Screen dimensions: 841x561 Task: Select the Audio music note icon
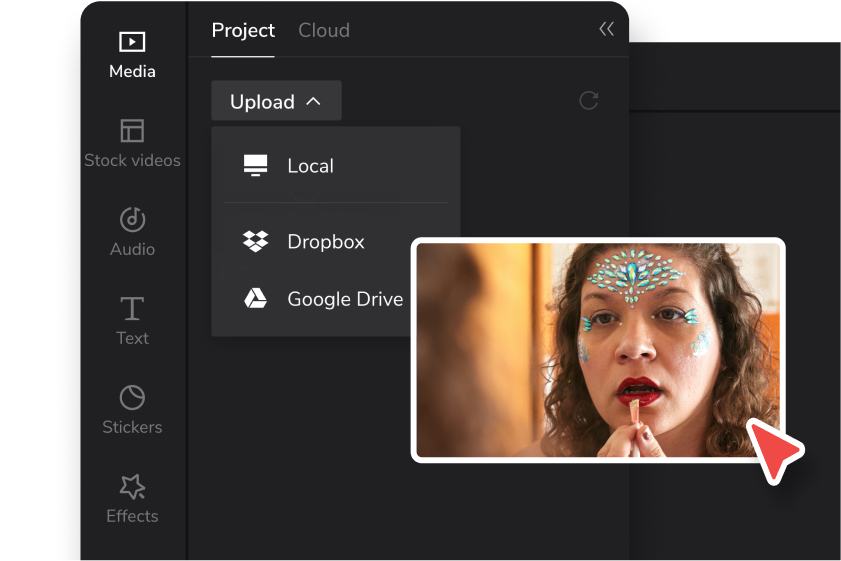[132, 219]
